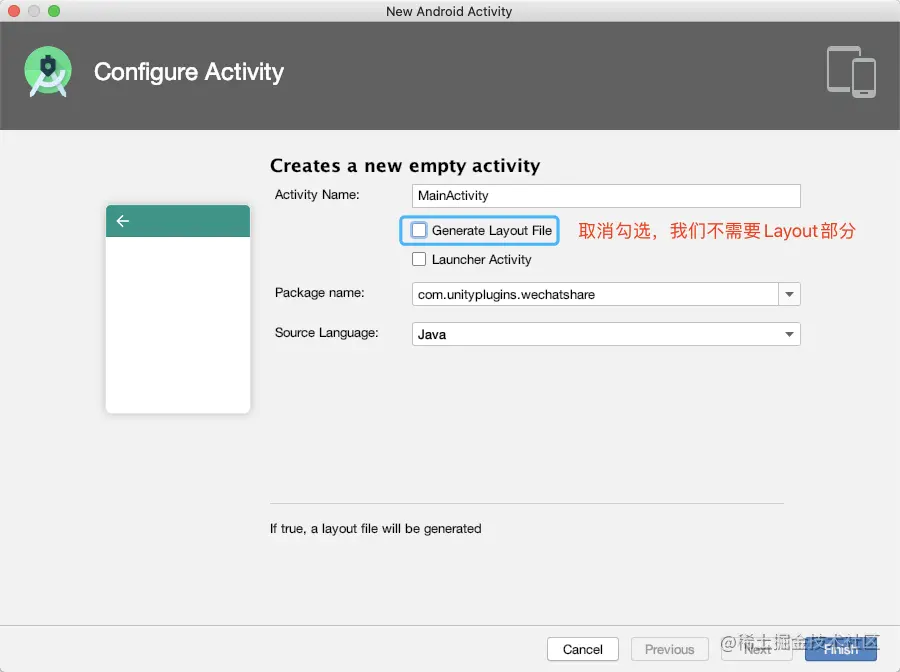
Task: Click the 'New Android Activity' window title
Action: [449, 11]
